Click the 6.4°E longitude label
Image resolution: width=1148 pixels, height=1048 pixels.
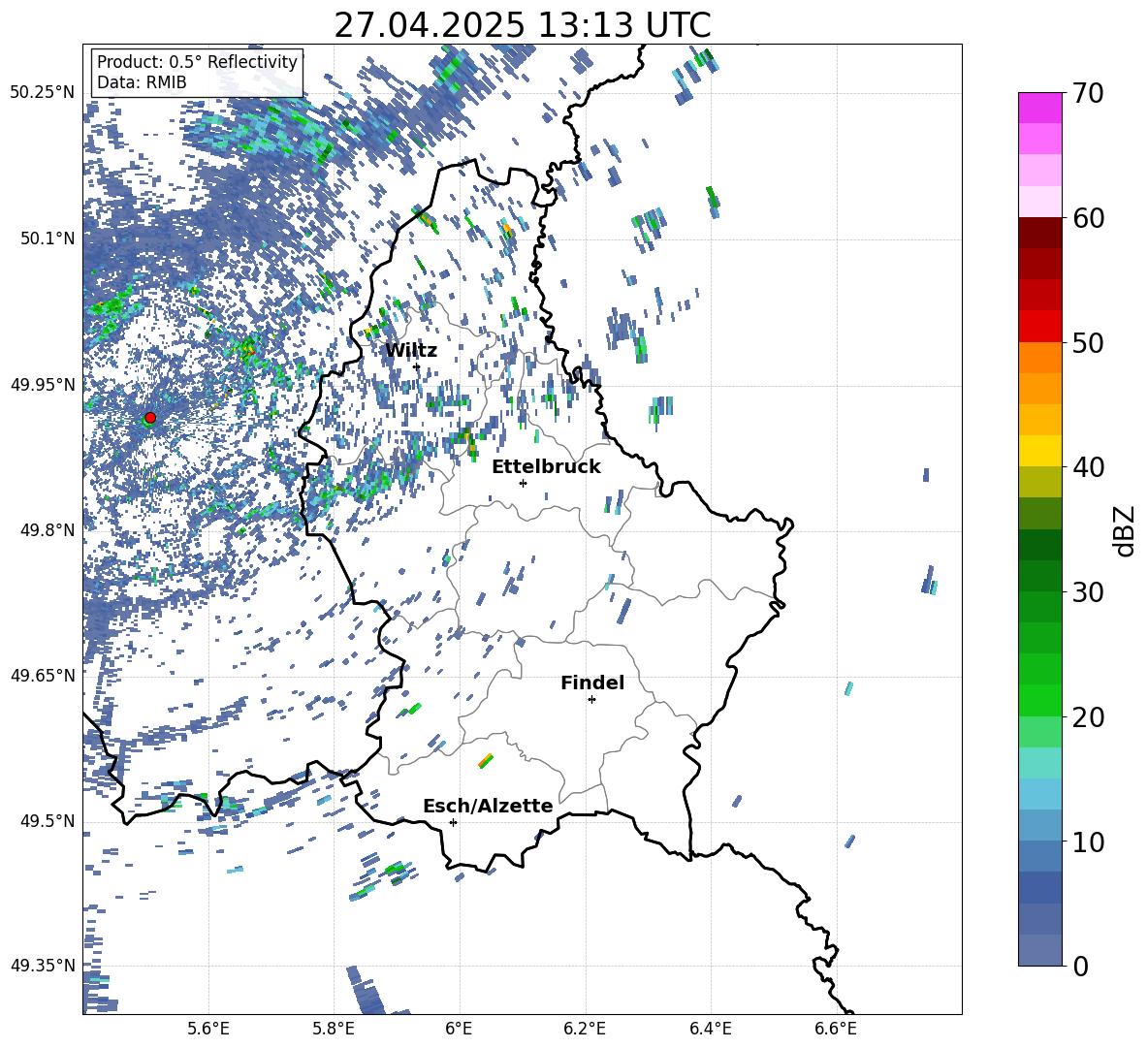[710, 1030]
